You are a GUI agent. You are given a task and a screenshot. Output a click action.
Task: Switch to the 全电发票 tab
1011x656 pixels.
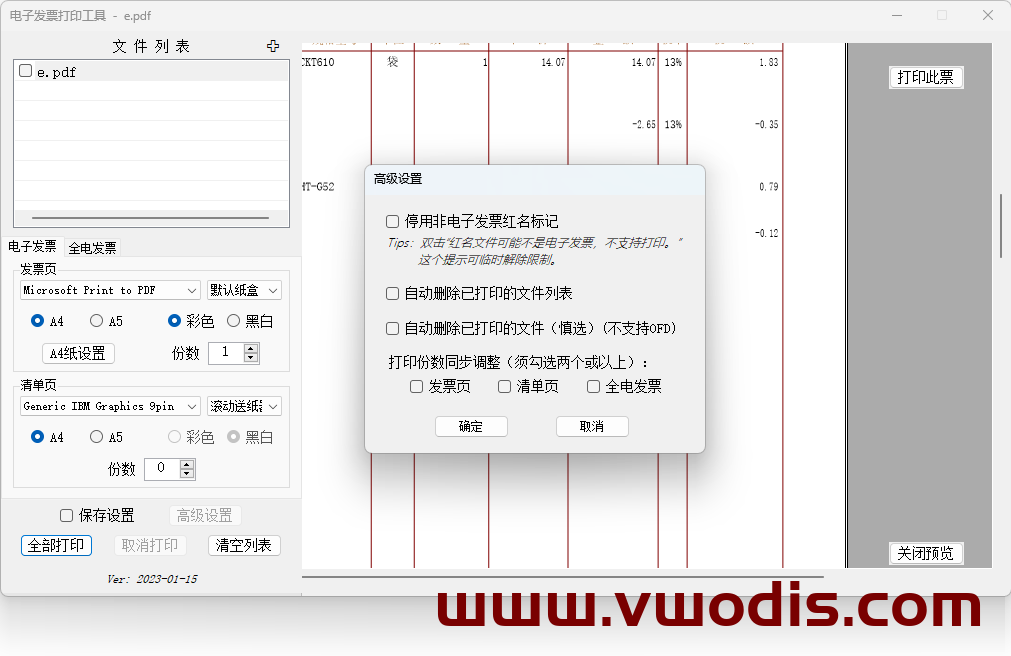(91, 246)
